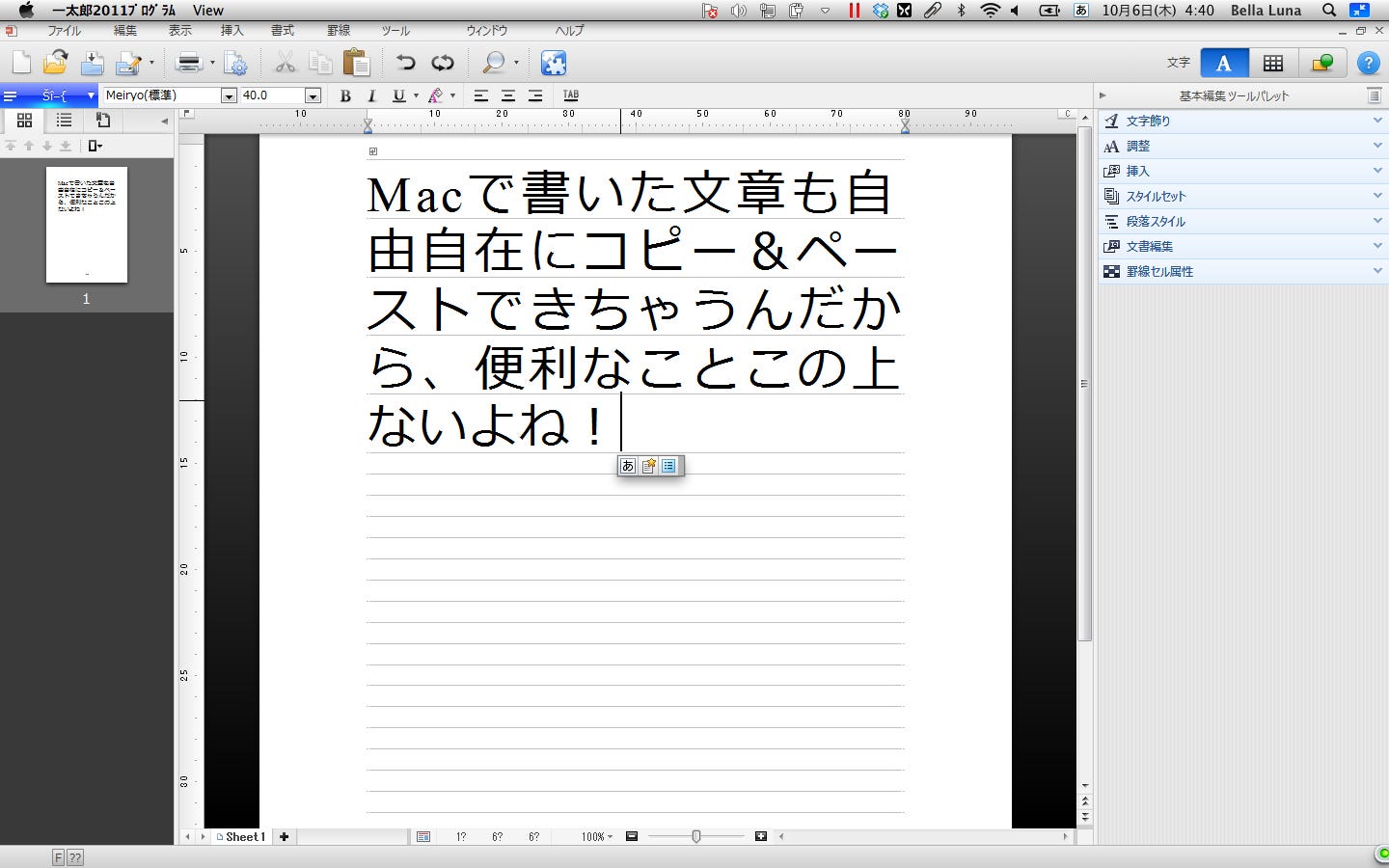Open the 書式 menu
Image resolution: width=1389 pixels, height=868 pixels.
[x=283, y=31]
